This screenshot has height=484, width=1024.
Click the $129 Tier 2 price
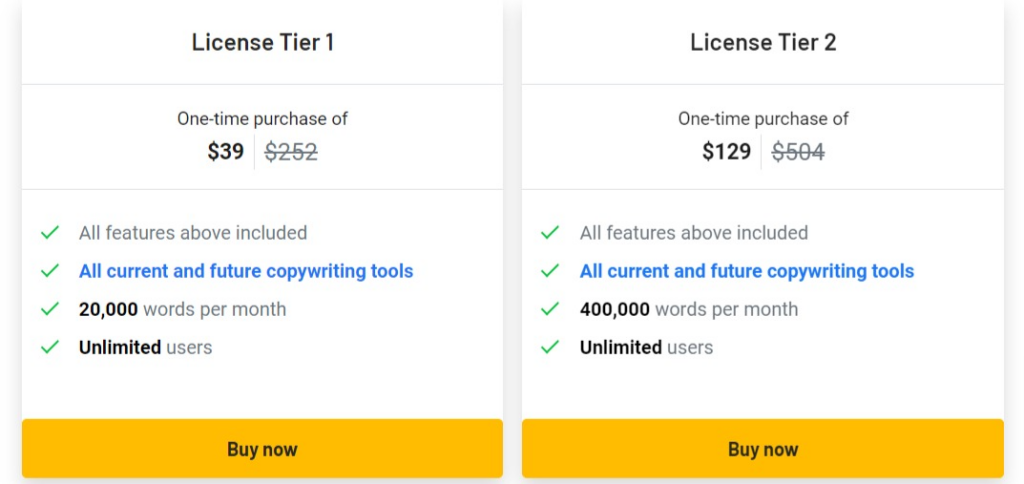click(x=727, y=152)
